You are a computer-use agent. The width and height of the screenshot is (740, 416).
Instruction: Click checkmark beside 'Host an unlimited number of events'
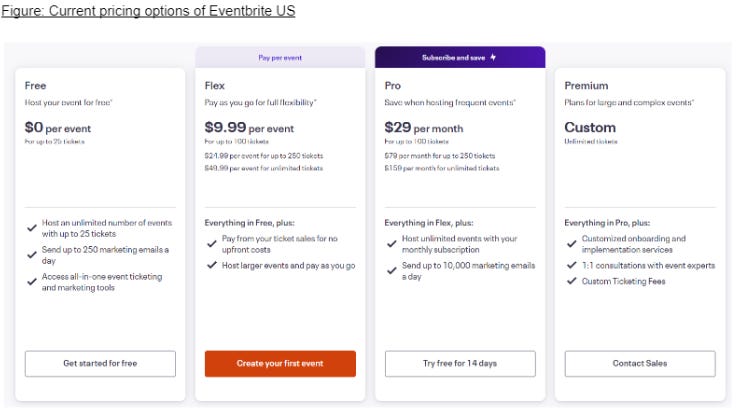[33, 227]
